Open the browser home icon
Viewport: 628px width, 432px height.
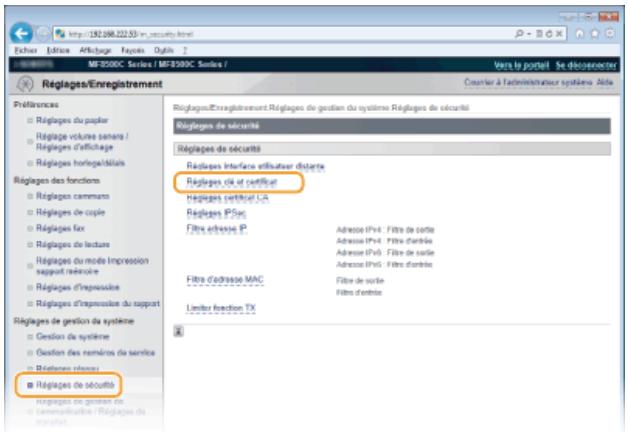pos(580,34)
